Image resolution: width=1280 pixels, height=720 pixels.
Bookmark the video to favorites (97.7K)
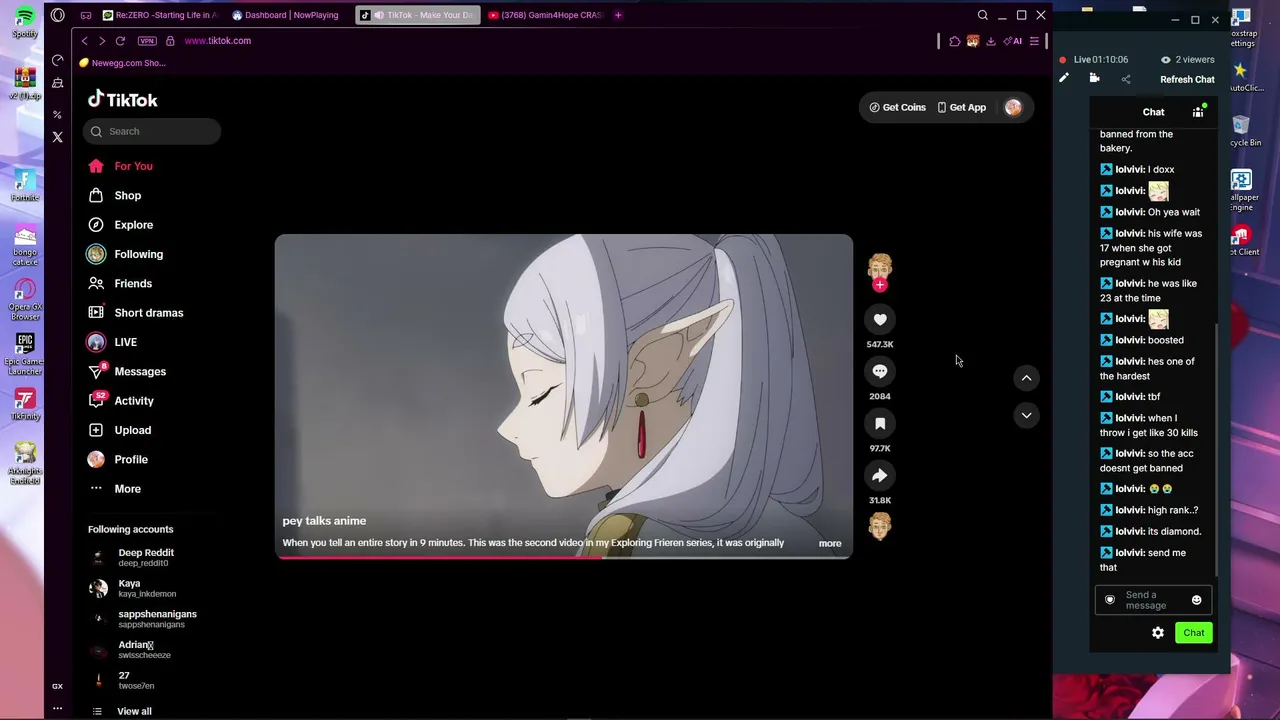[880, 424]
